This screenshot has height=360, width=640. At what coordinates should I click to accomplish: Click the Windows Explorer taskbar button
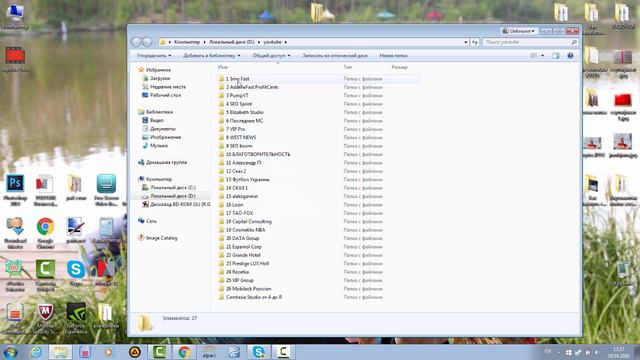60,352
